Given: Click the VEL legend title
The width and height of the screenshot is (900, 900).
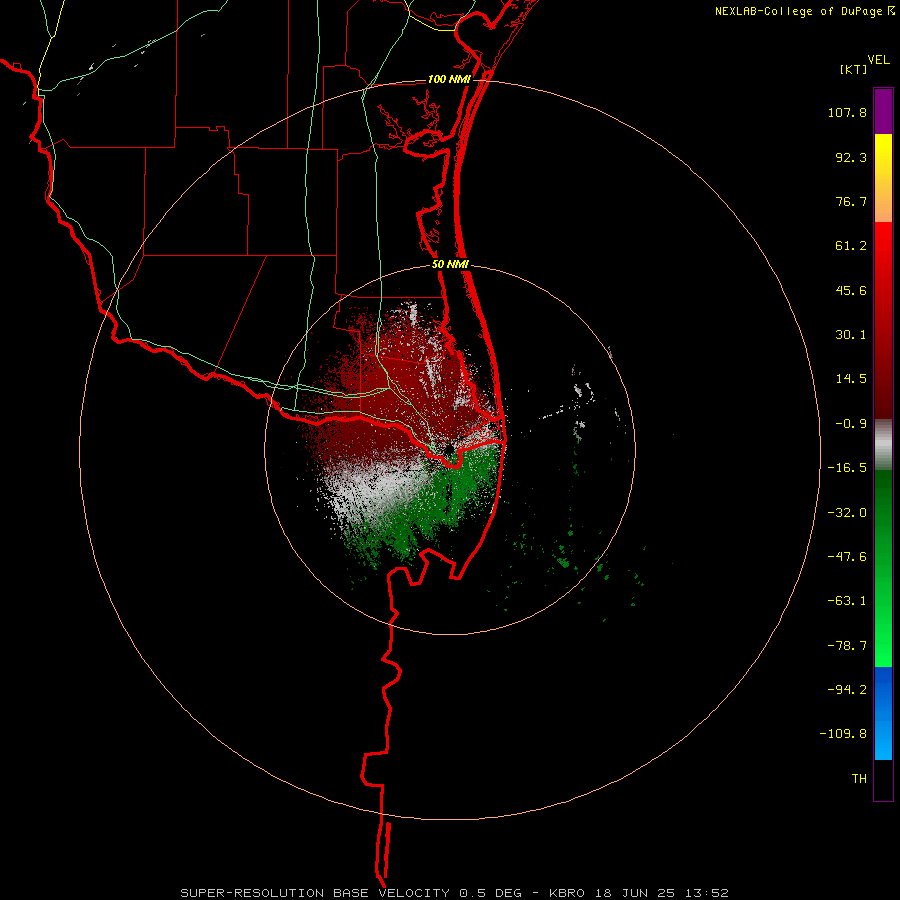Looking at the screenshot, I should [878, 60].
